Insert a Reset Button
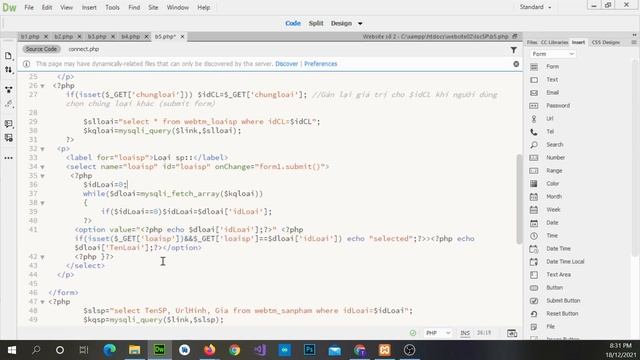This screenshot has height=360, width=640. pos(562,314)
